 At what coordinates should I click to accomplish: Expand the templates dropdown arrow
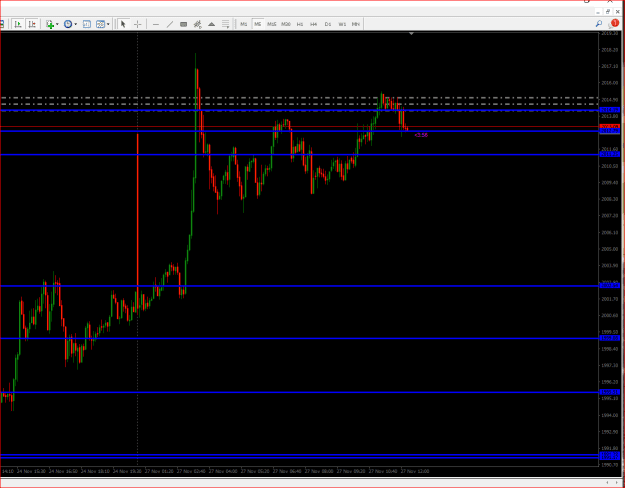tap(108, 24)
